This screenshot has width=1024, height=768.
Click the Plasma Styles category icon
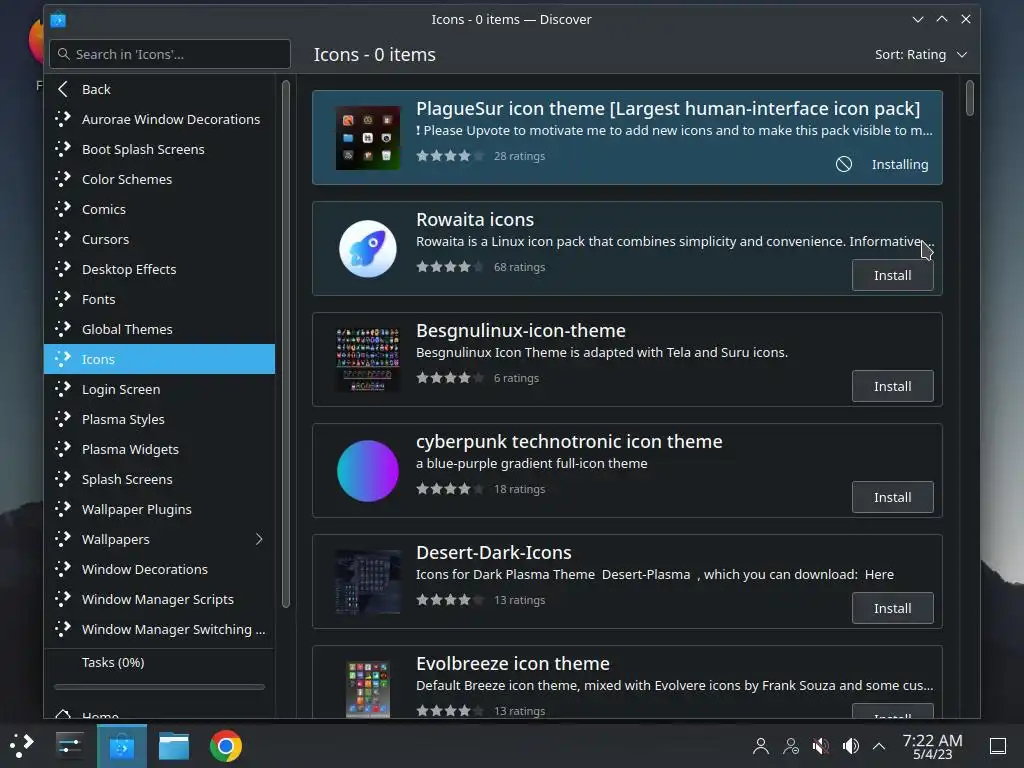pyautogui.click(x=63, y=420)
